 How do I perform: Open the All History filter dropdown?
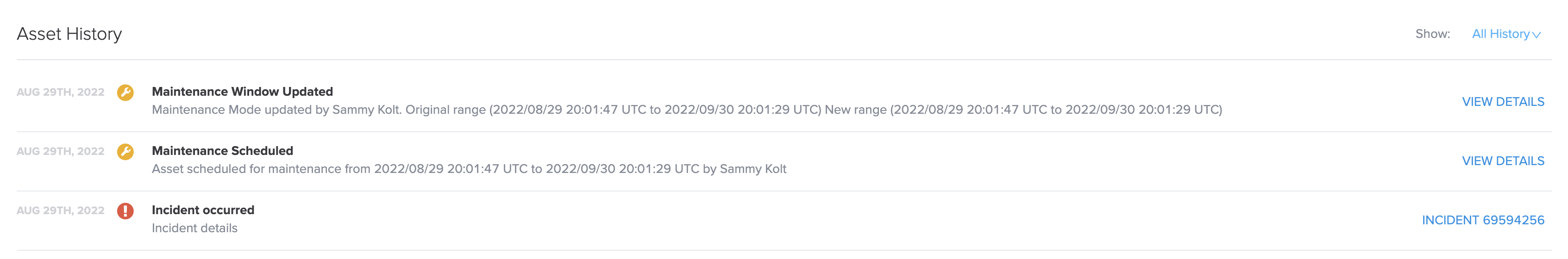pos(1506,34)
